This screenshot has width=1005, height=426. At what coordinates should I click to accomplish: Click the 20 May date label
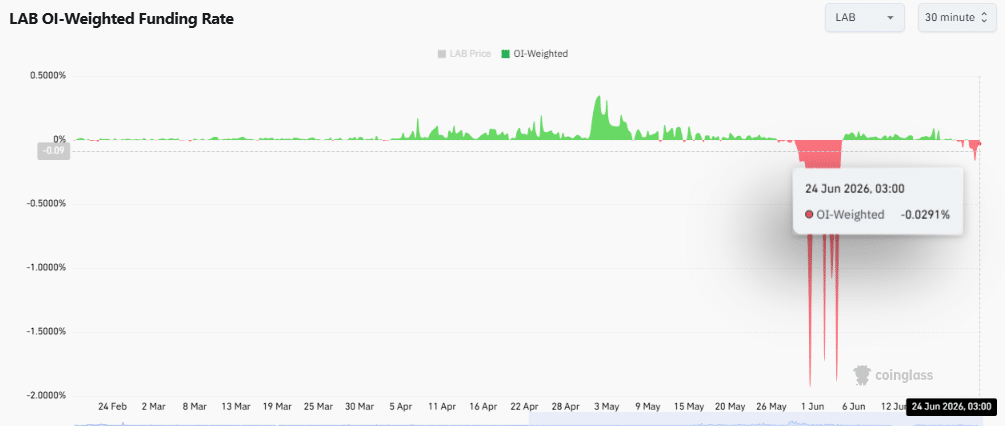[x=730, y=406]
